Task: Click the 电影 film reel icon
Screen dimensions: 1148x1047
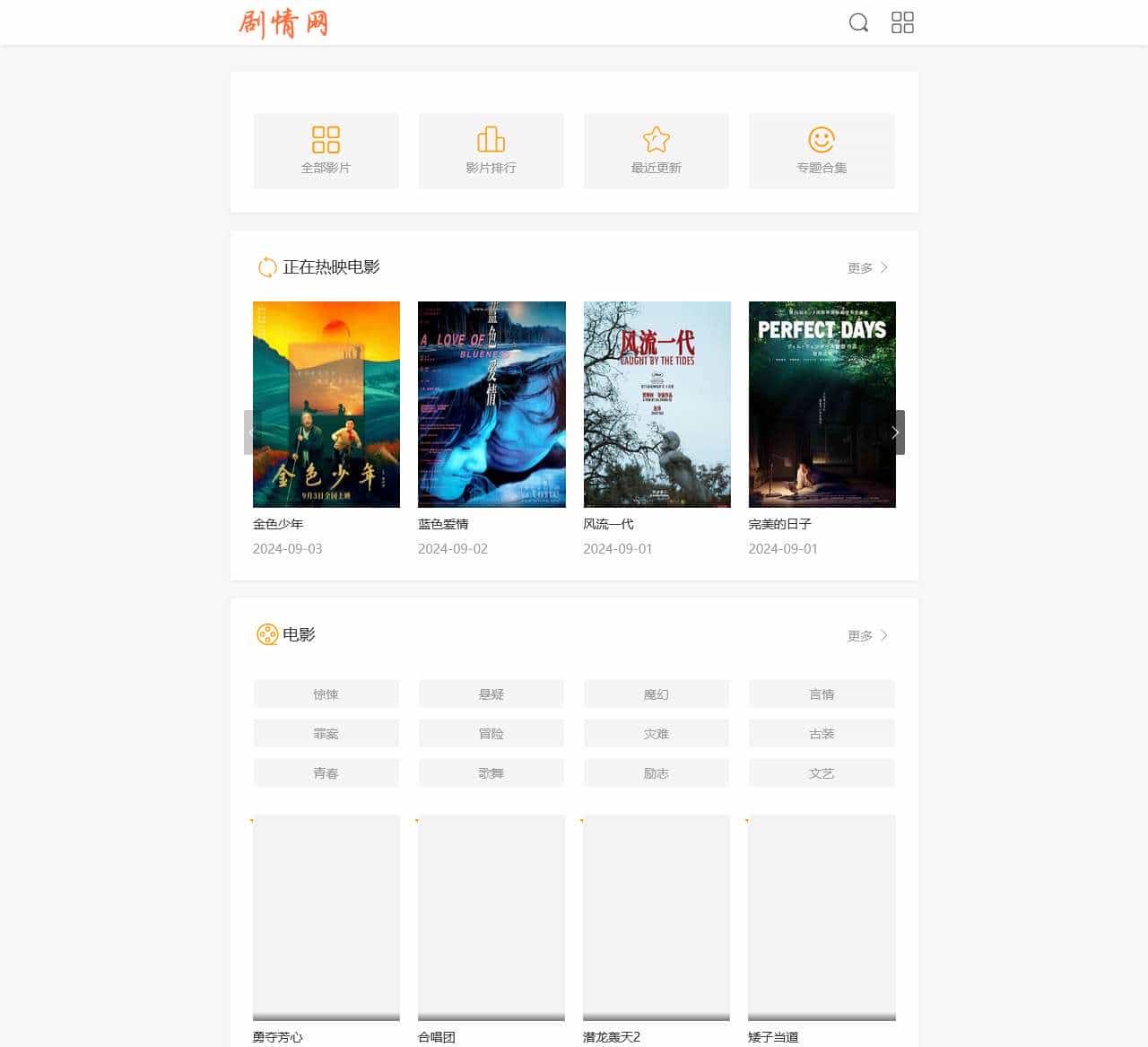Action: (x=266, y=634)
